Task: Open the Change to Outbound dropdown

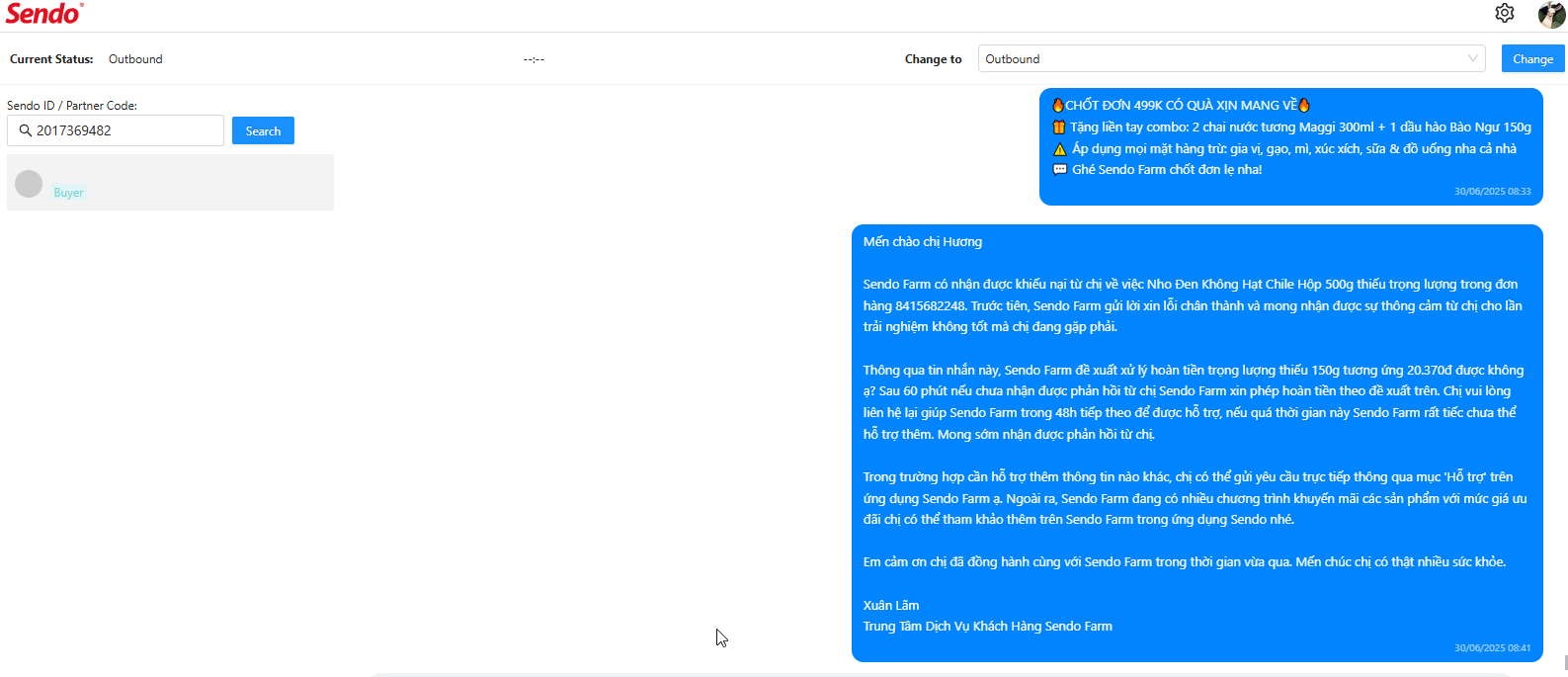Action: (x=1232, y=58)
